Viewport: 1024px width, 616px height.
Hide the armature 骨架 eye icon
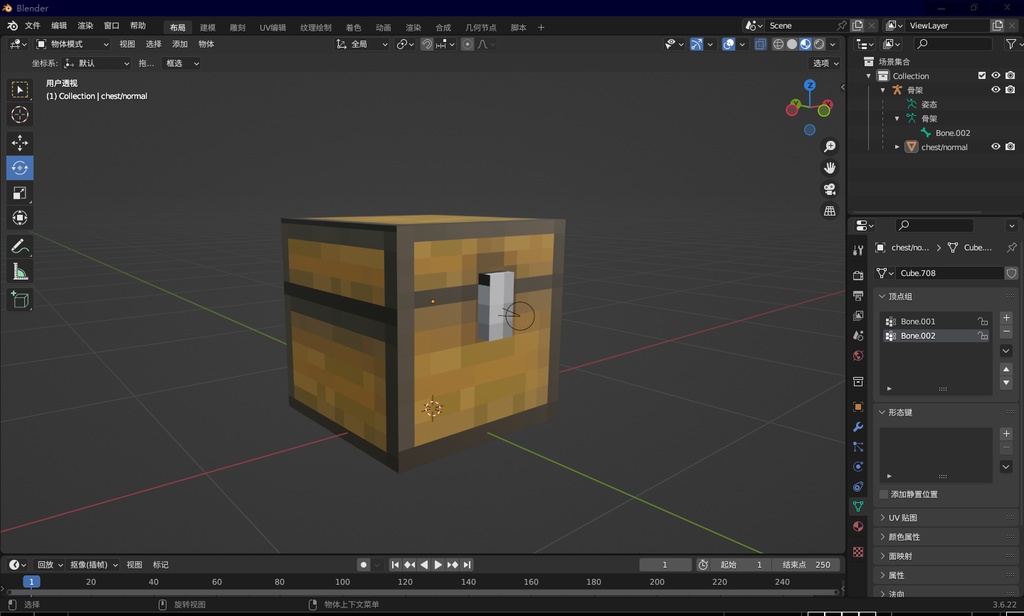[996, 90]
